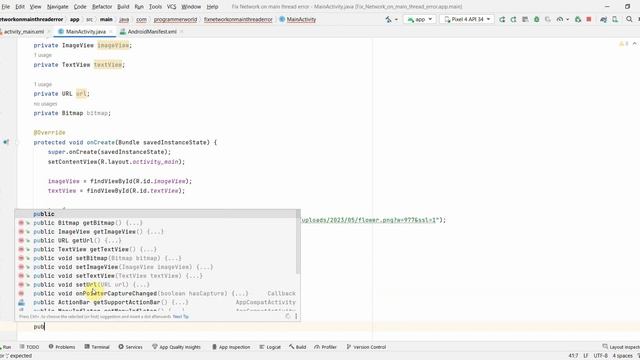Open the Refactor menu
Image resolution: width=640 pixels, height=360 pixels.
(102, 7)
